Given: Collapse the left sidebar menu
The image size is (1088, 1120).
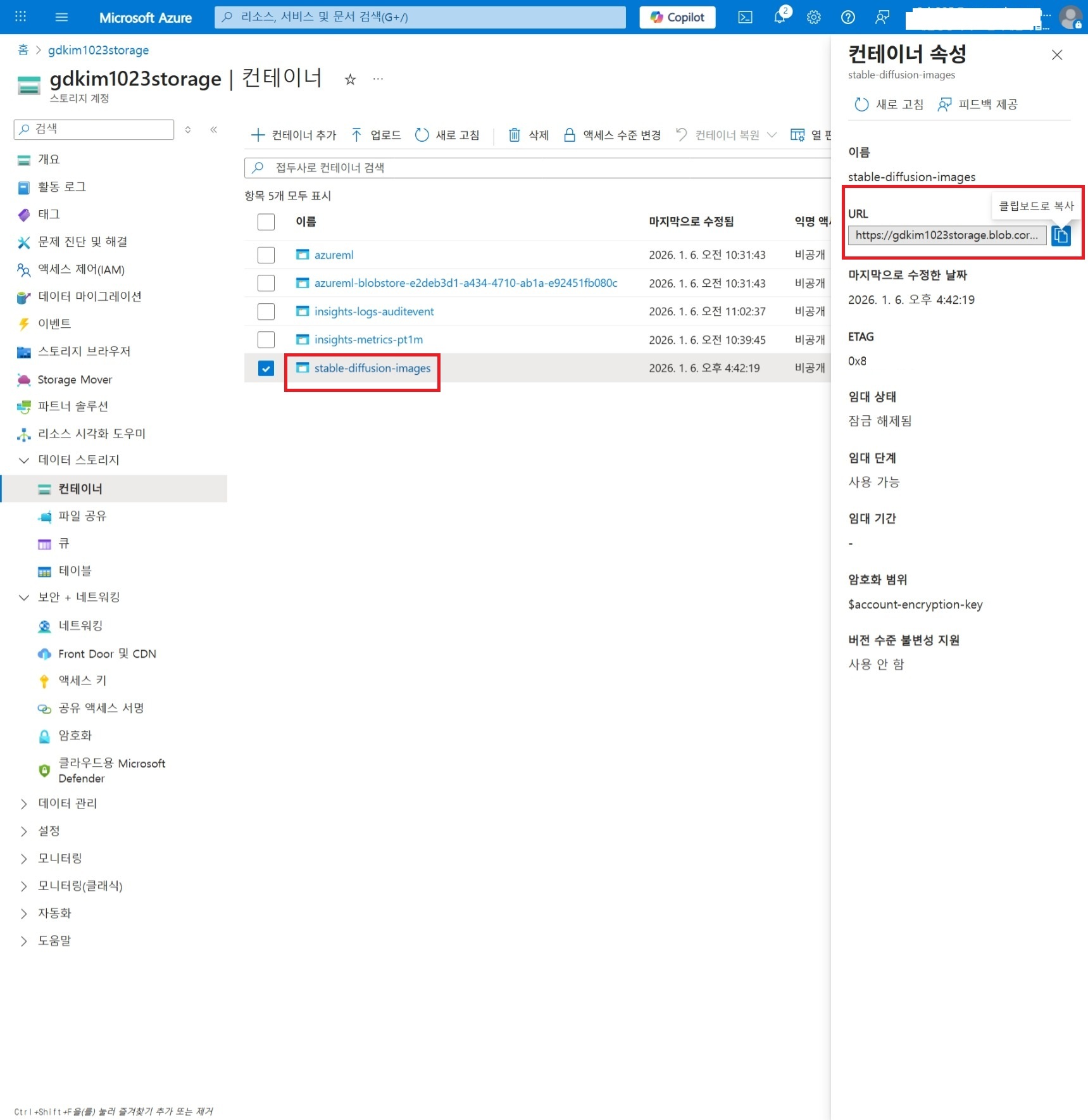Looking at the screenshot, I should click(214, 129).
